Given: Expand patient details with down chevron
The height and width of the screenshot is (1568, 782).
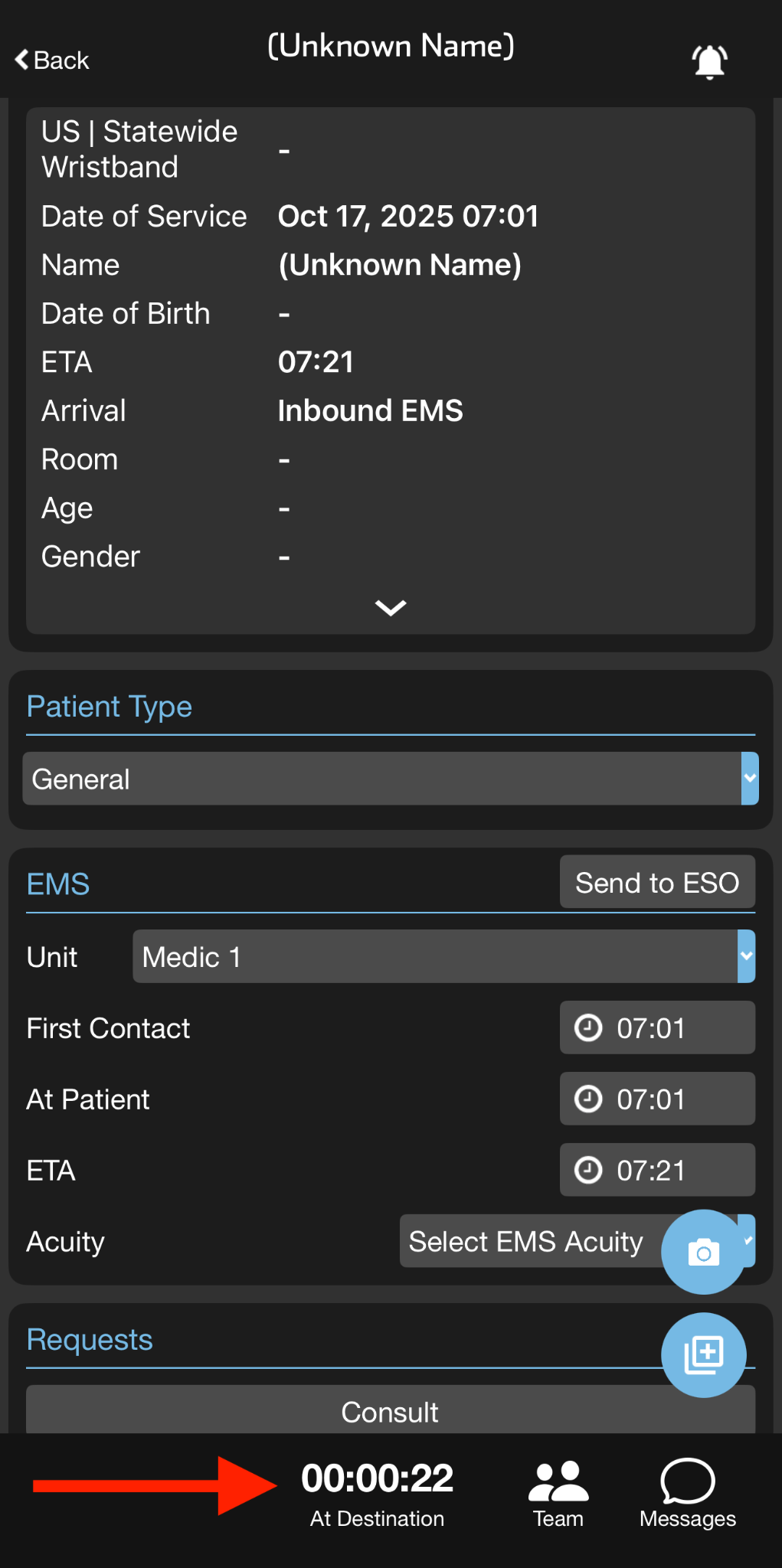Looking at the screenshot, I should (x=391, y=608).
